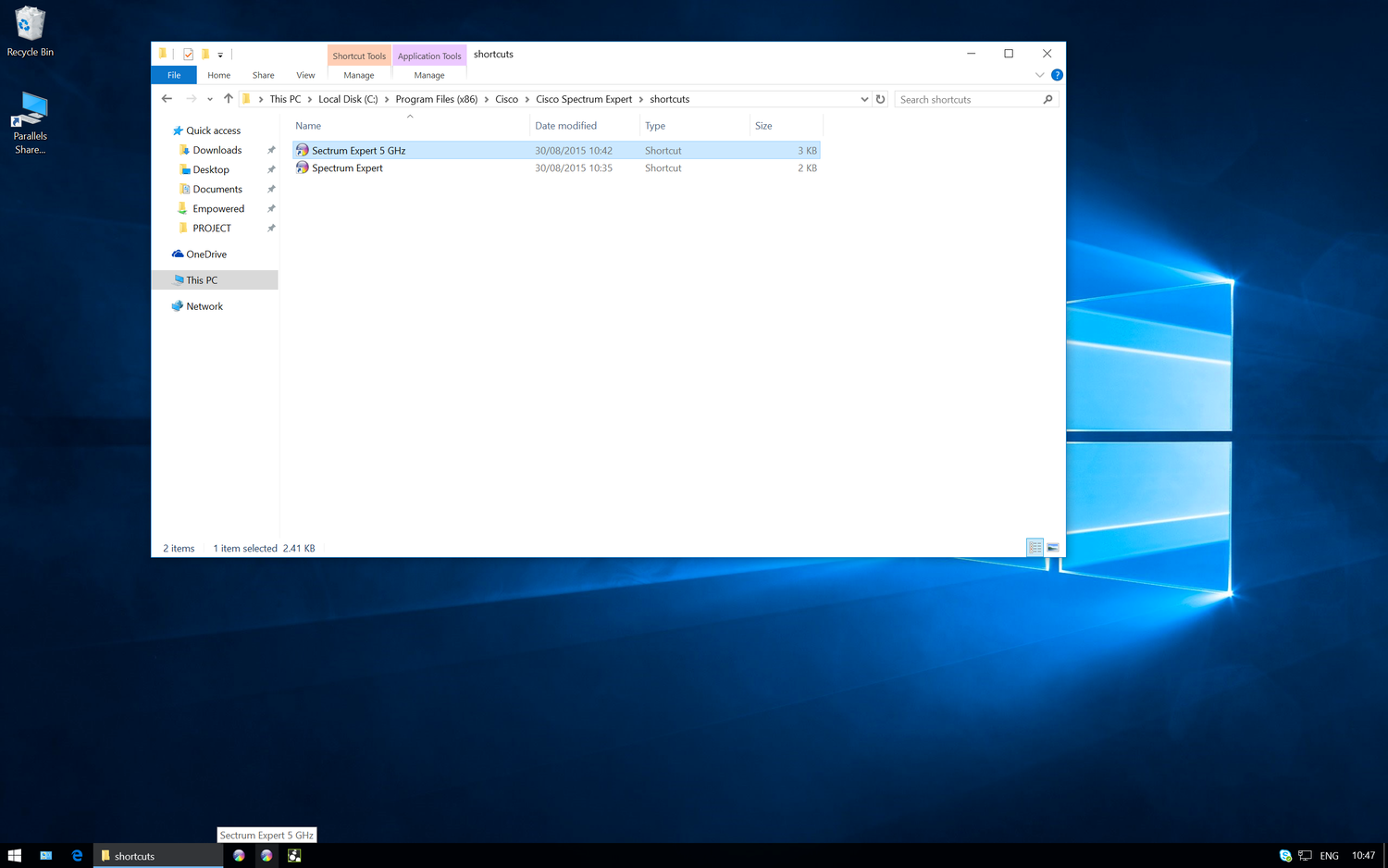
Task: Sort by Date modified column
Action: tap(585, 126)
